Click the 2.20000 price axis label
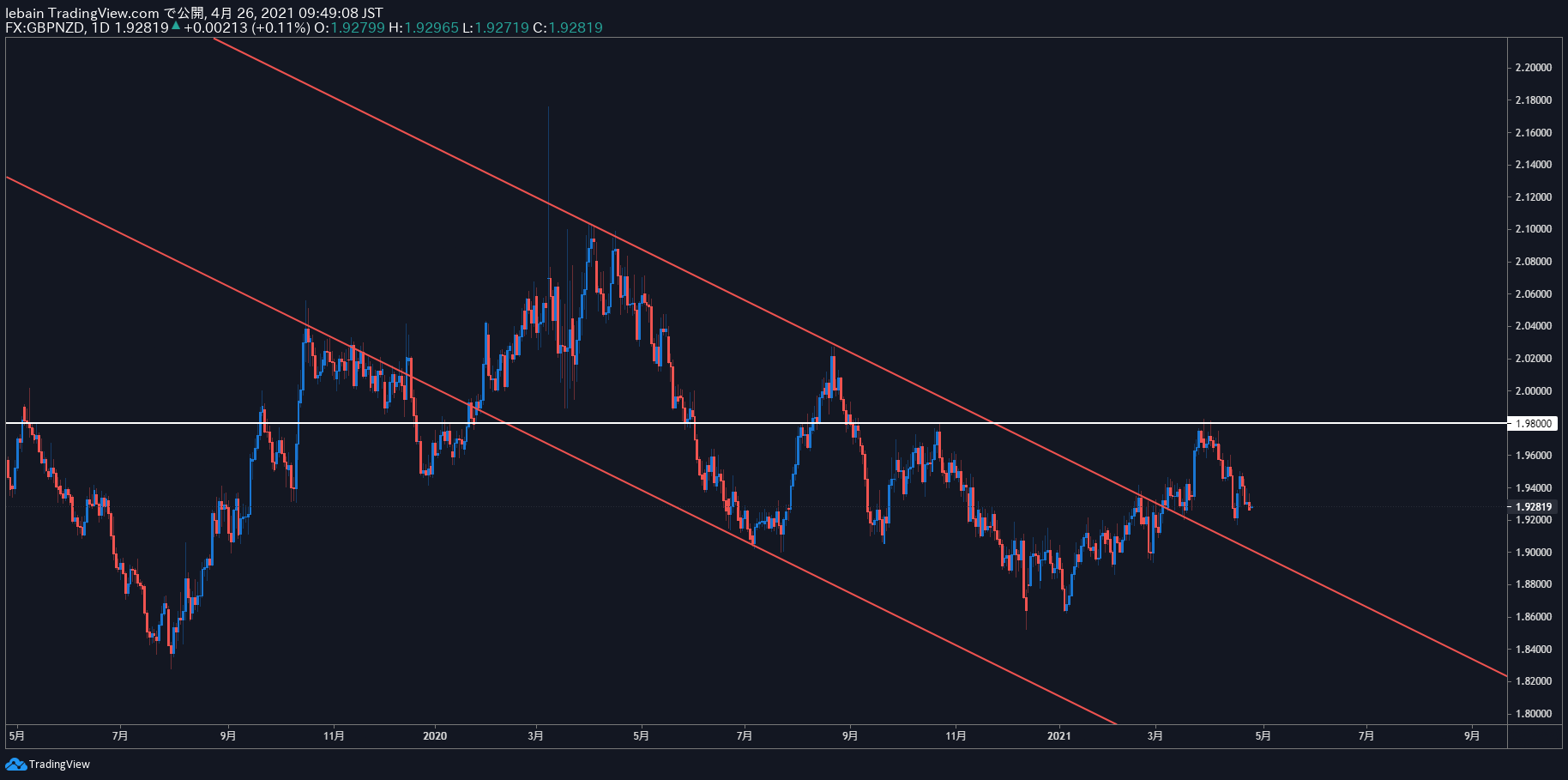The image size is (1568, 780). click(x=1533, y=68)
